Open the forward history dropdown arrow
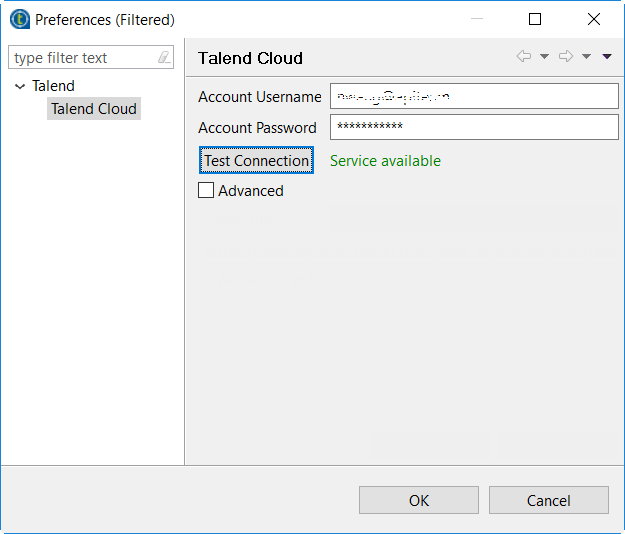The height and width of the screenshot is (534, 625). point(586,57)
